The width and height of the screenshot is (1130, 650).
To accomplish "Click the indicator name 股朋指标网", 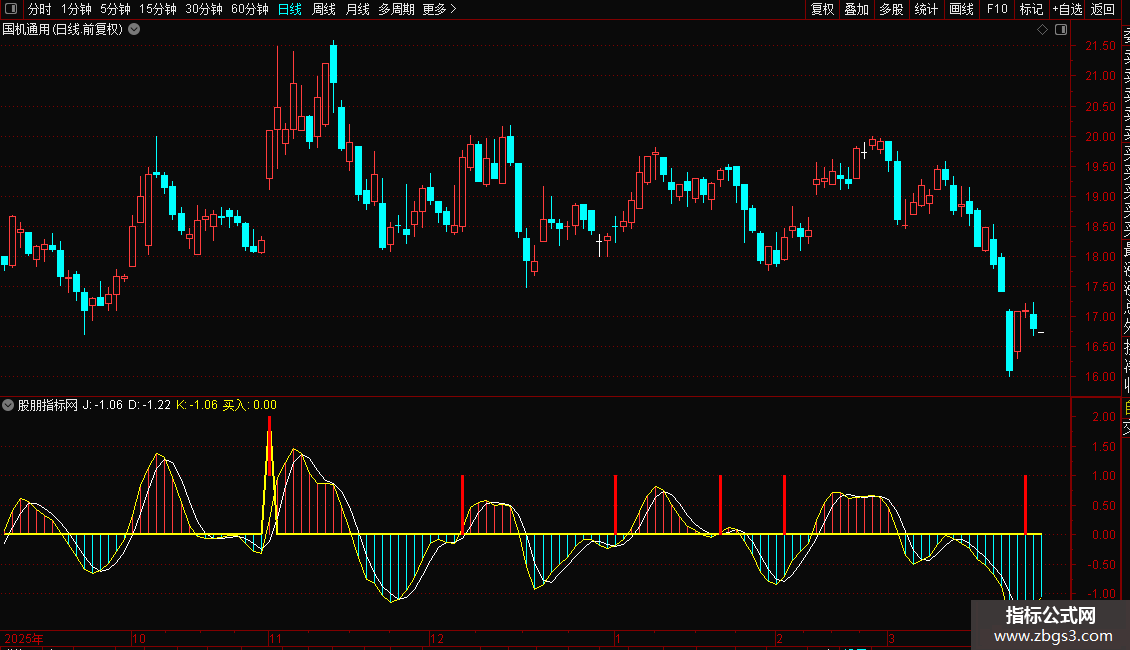I will [48, 405].
